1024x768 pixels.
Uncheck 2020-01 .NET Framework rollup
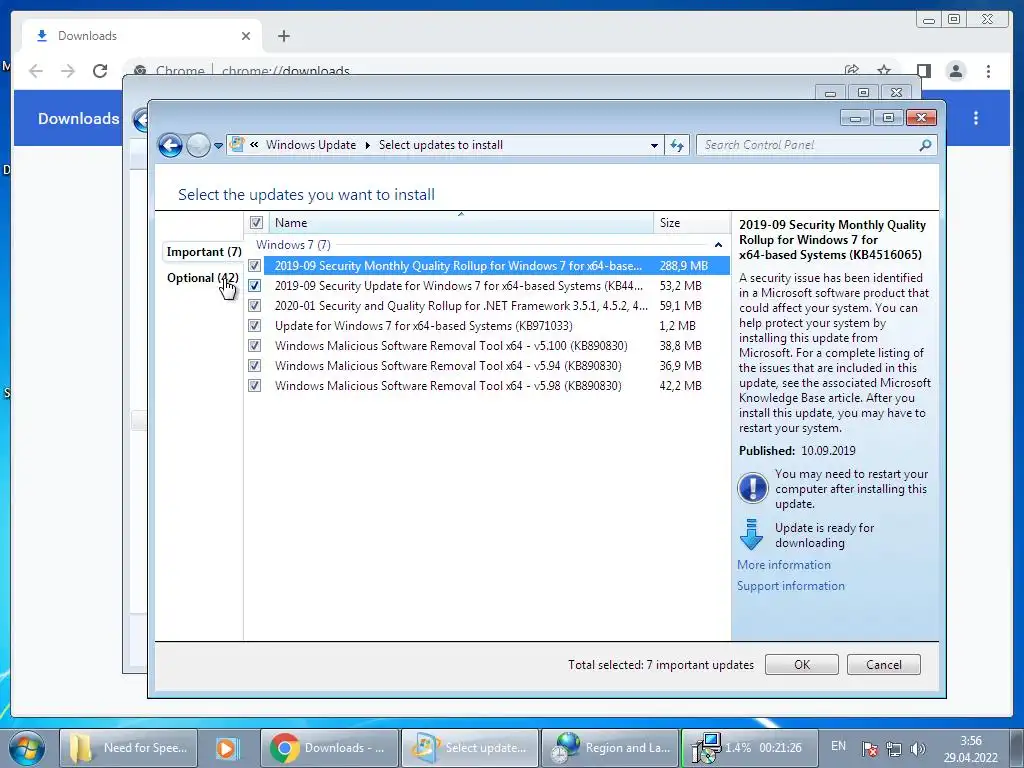[x=255, y=306]
